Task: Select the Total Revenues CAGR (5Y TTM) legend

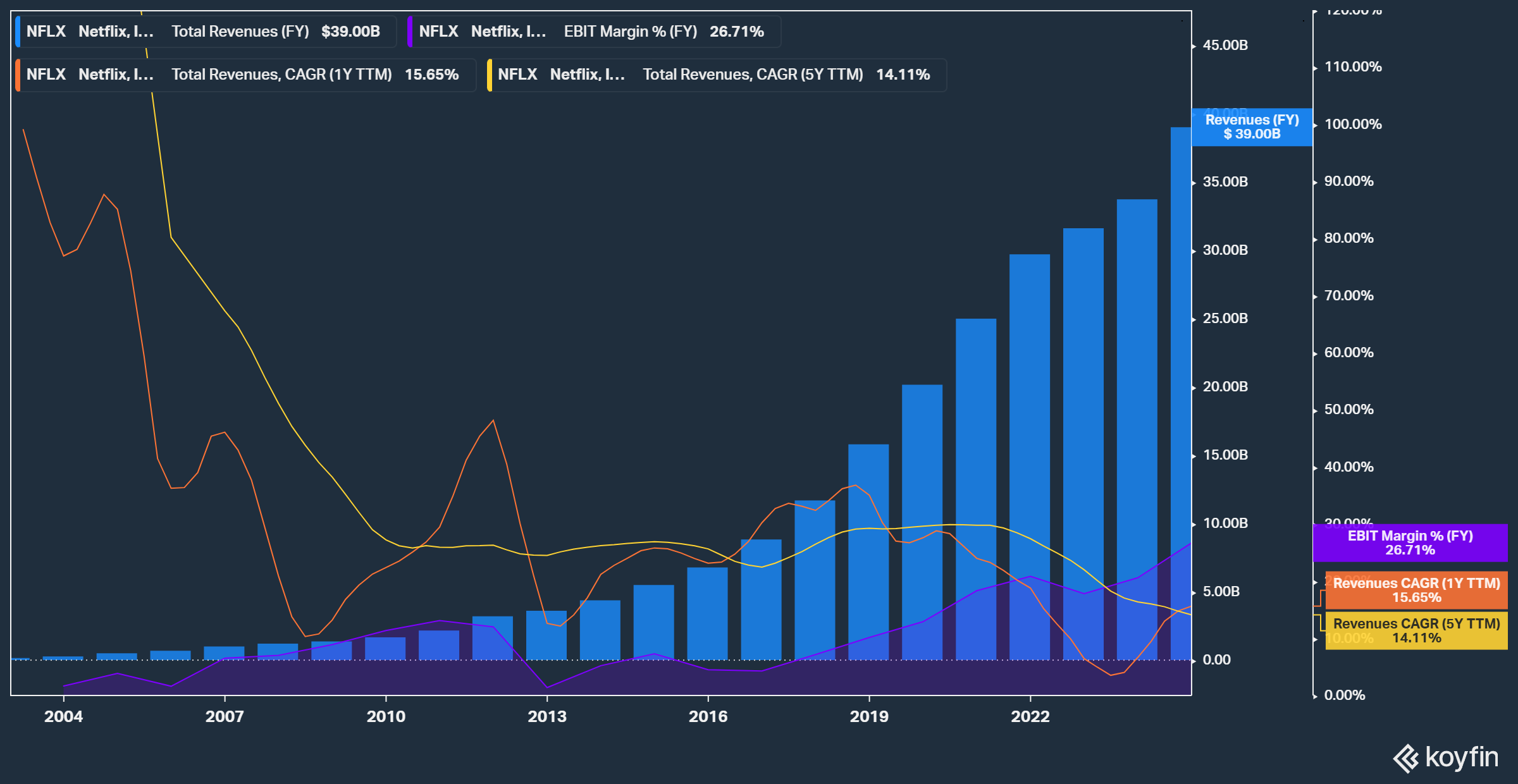Action: click(x=717, y=75)
